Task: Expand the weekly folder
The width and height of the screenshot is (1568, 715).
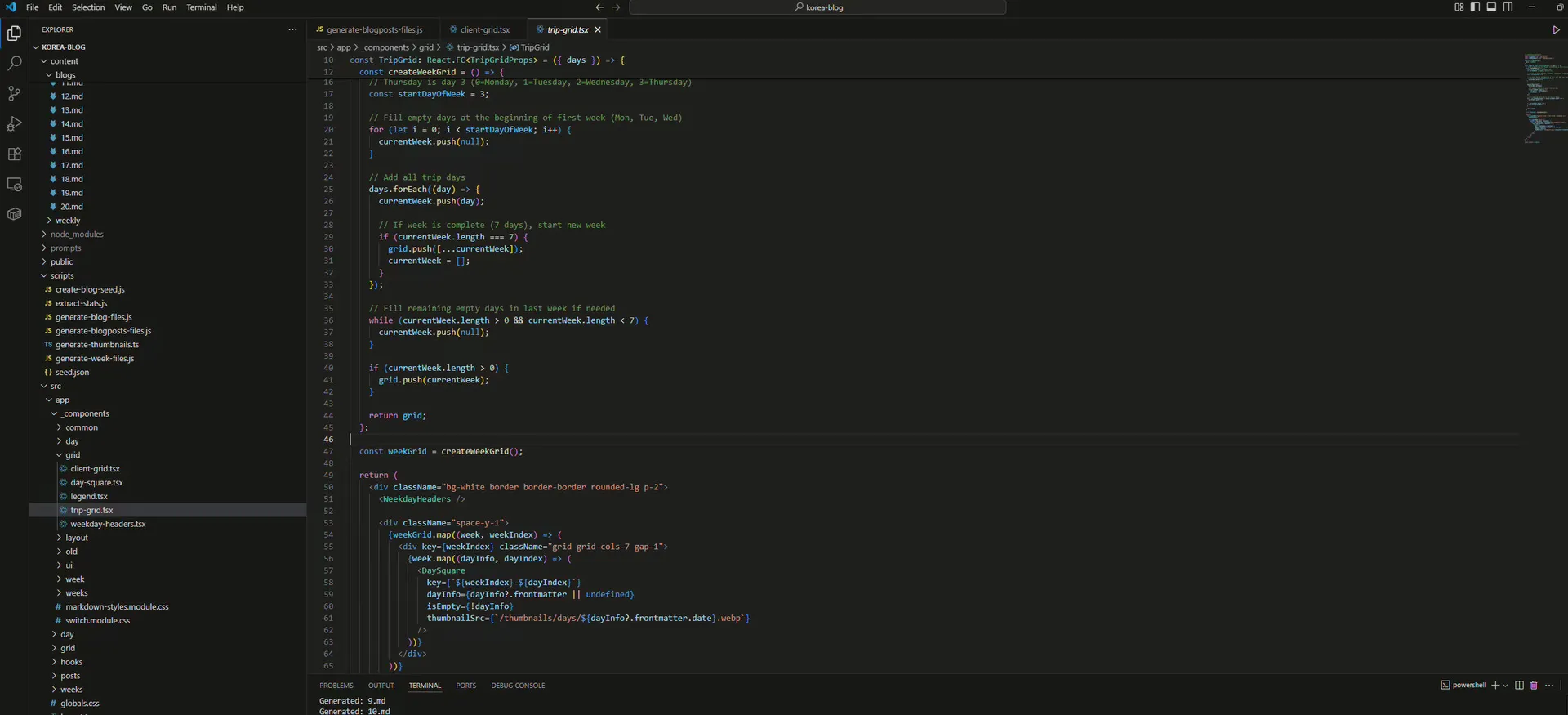Action: click(68, 221)
